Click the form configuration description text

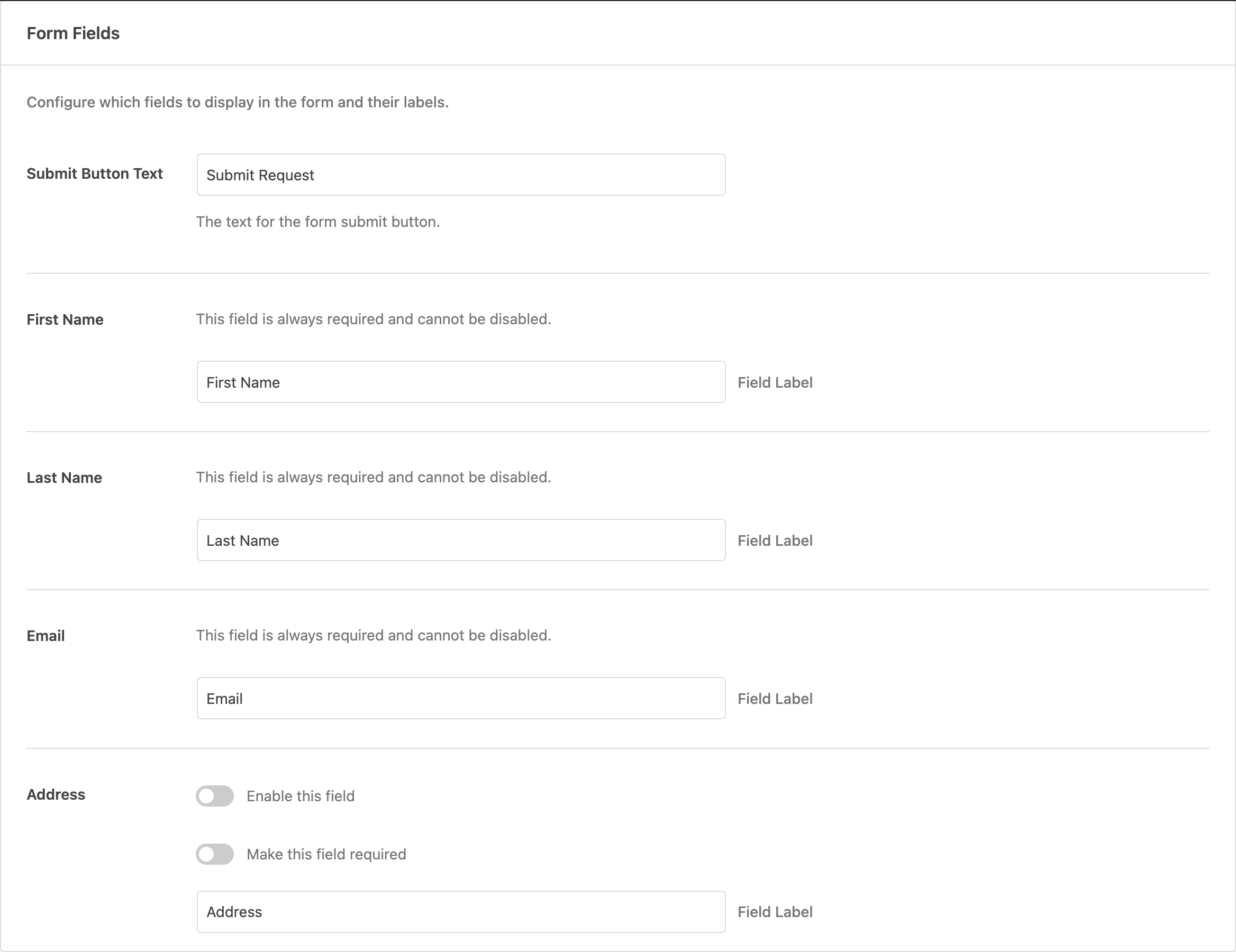(x=237, y=102)
